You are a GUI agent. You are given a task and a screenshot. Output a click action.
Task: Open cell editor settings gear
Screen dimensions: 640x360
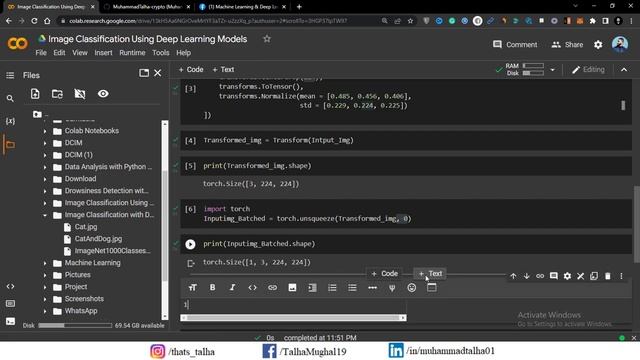click(x=567, y=276)
